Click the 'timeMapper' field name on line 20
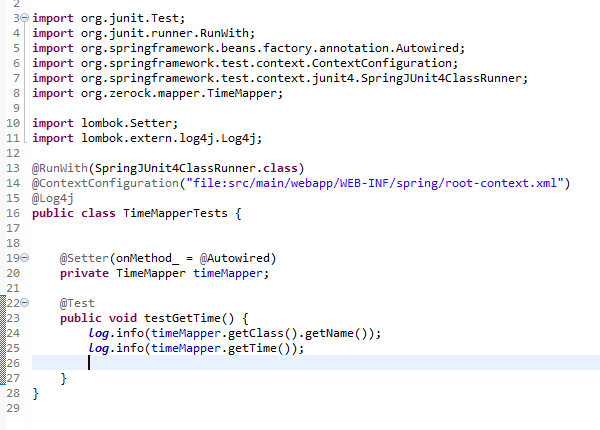Screen dimensions: 600x430 [228, 273]
